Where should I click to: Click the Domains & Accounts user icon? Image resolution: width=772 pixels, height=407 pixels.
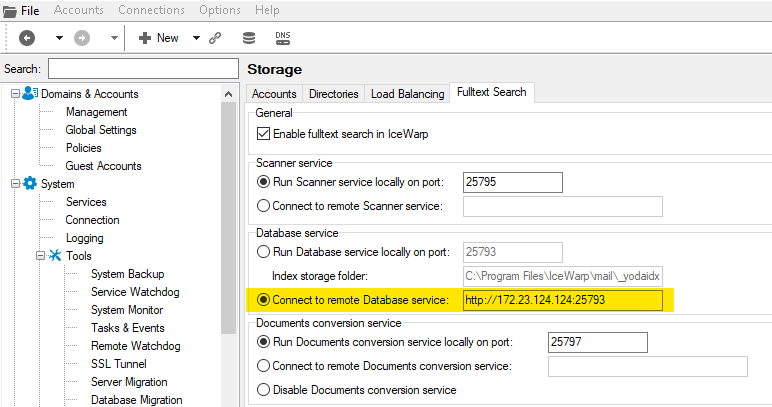coord(30,93)
